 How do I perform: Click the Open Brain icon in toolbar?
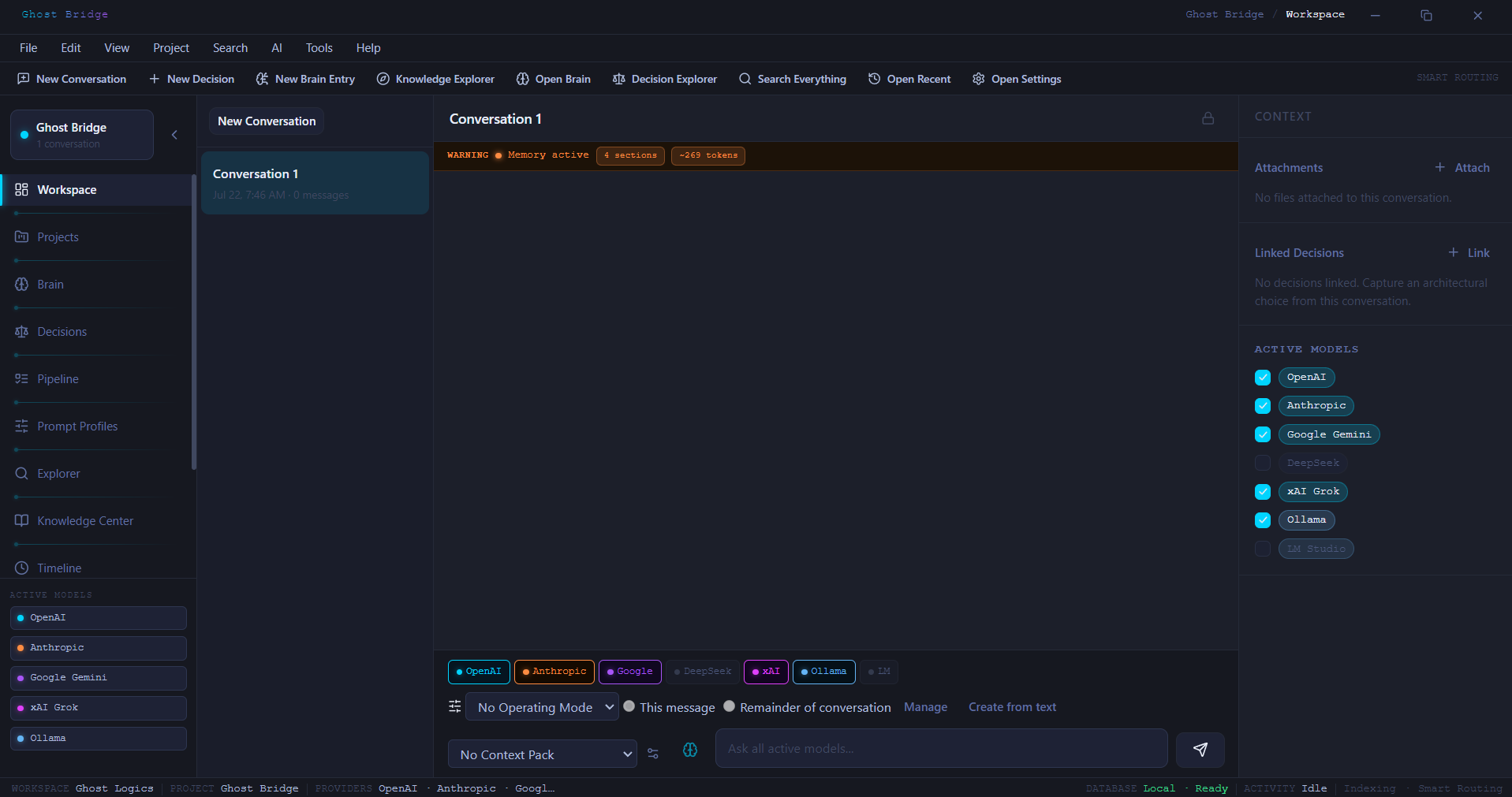[523, 79]
